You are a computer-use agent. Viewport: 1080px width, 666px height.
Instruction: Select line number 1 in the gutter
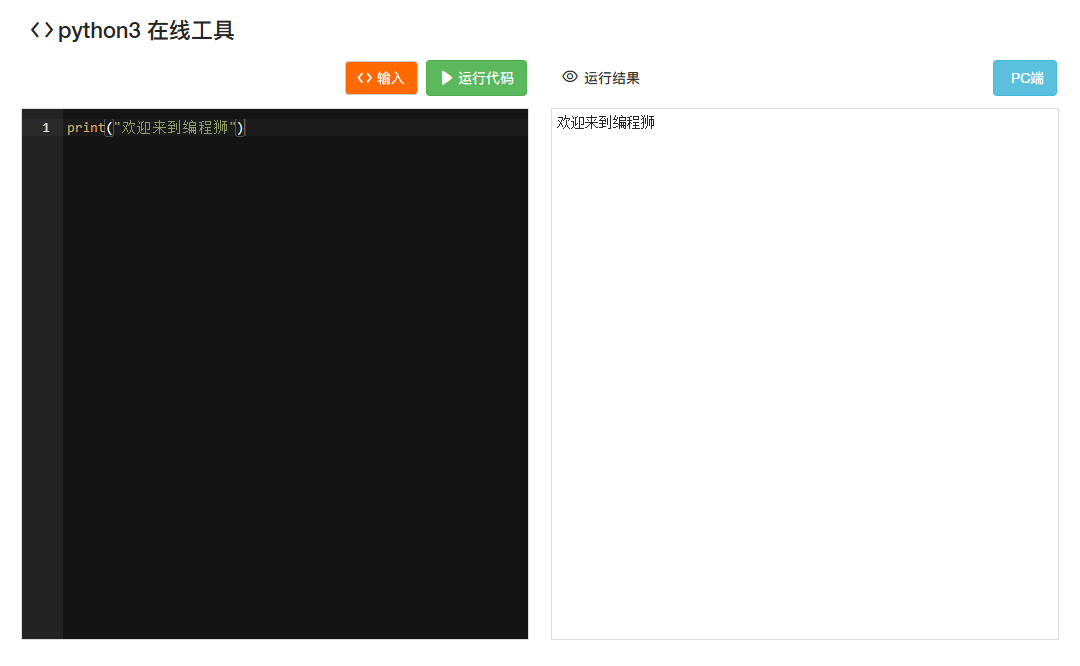tap(45, 127)
